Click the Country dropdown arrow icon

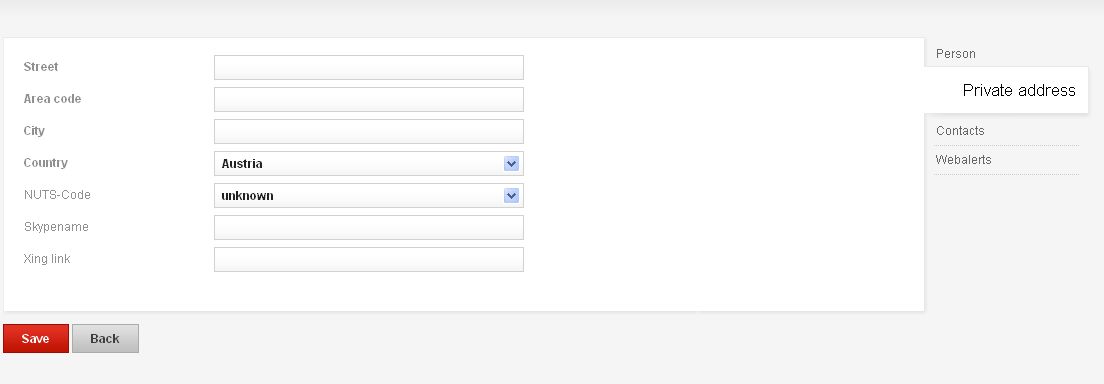point(511,163)
